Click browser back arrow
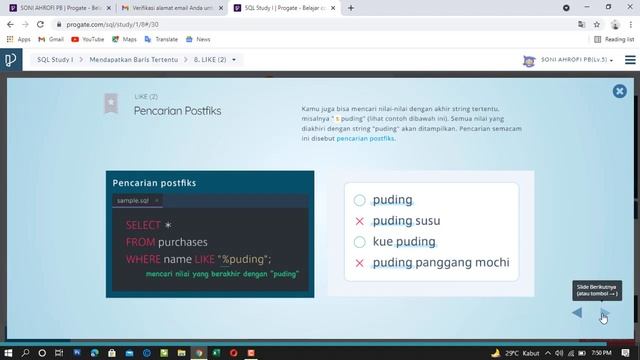This screenshot has height=360, width=640. (x=10, y=24)
